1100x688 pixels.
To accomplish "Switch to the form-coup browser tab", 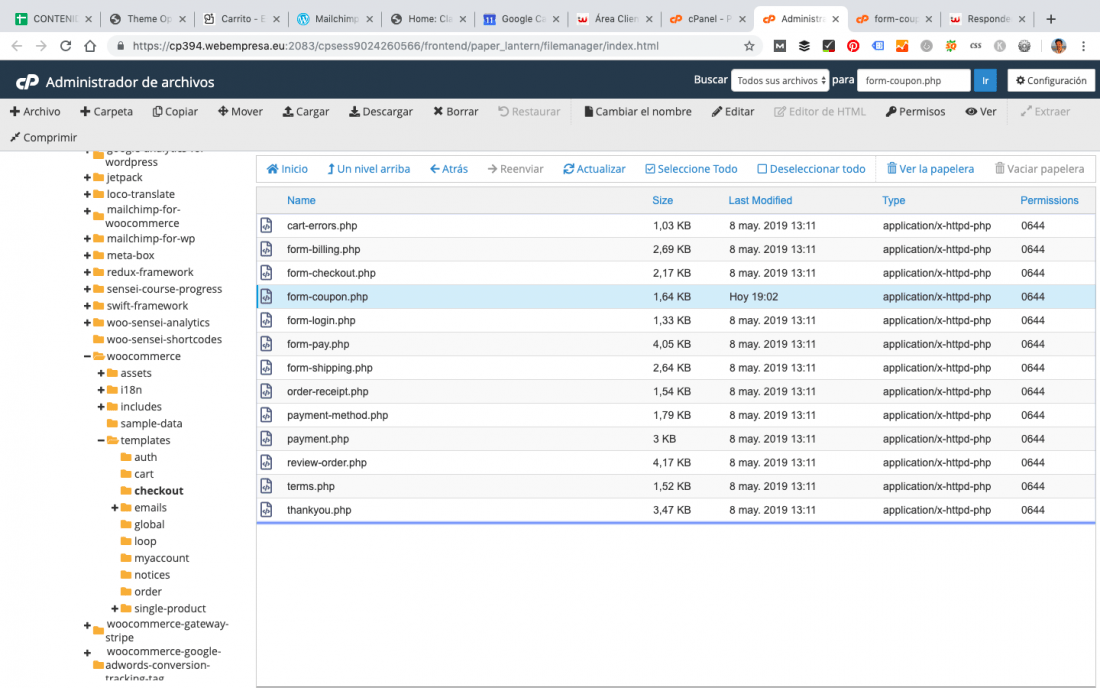I will (x=894, y=19).
